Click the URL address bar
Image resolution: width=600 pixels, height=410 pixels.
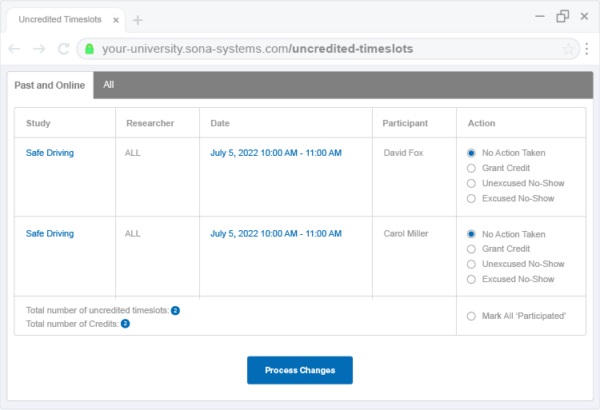click(300, 48)
